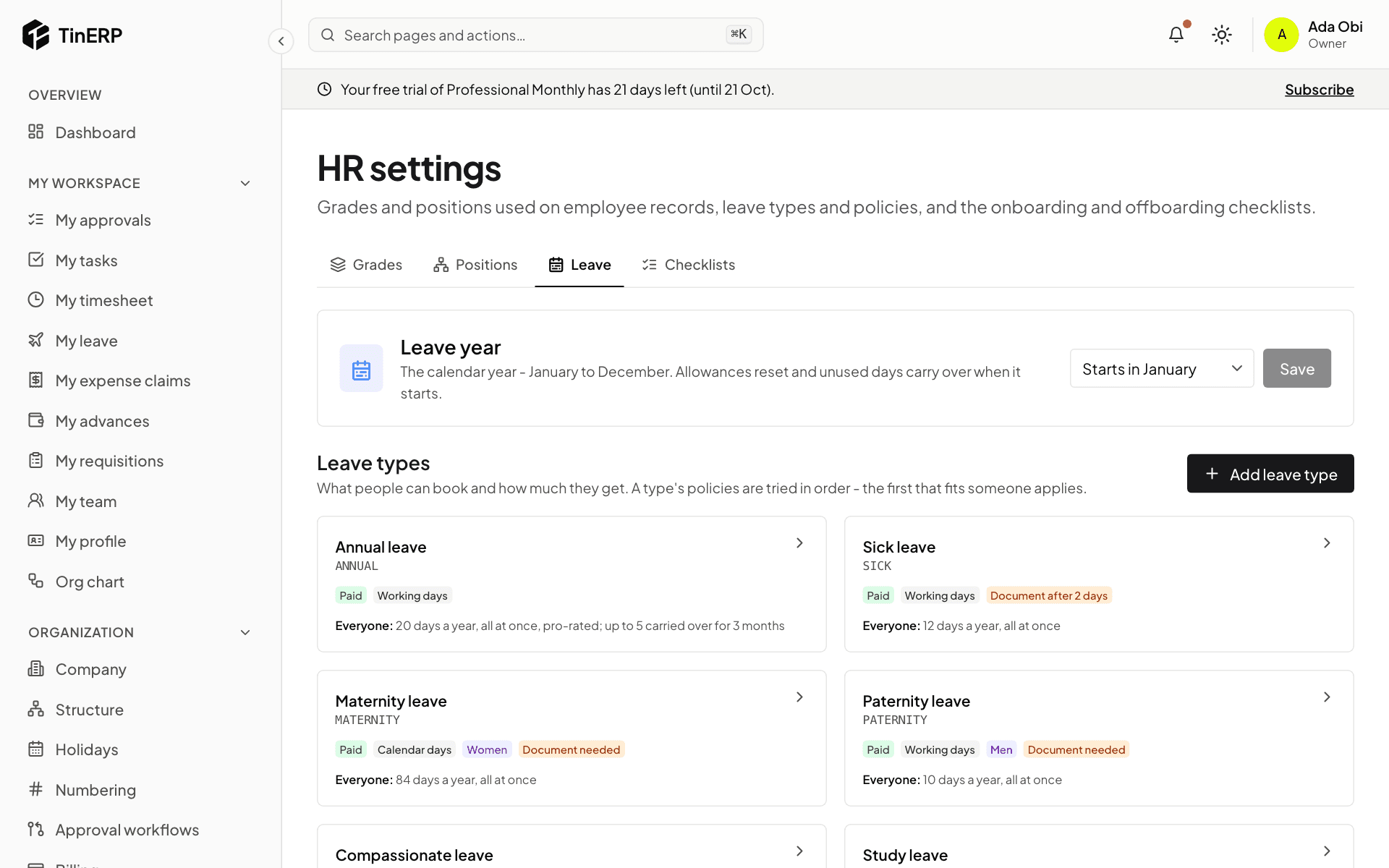Switch to the Positions tab
Screen dimensions: 1389x868
click(x=475, y=265)
